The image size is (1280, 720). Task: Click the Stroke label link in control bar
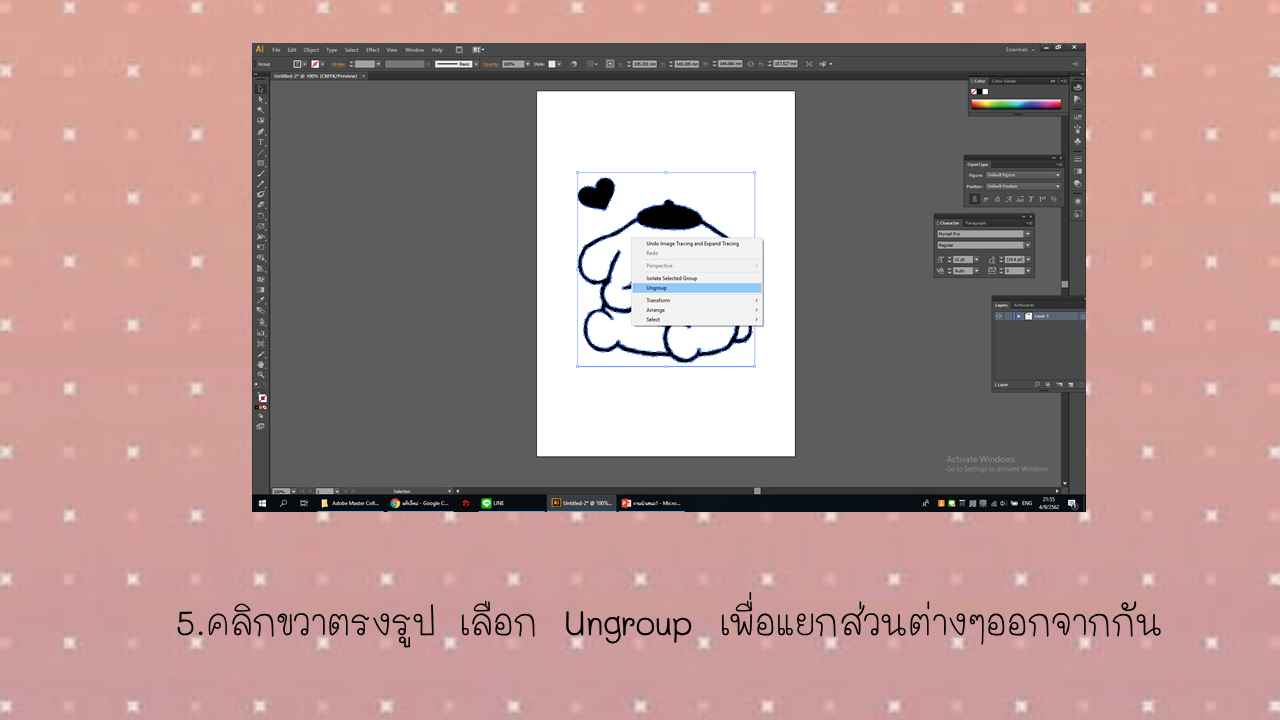point(338,64)
